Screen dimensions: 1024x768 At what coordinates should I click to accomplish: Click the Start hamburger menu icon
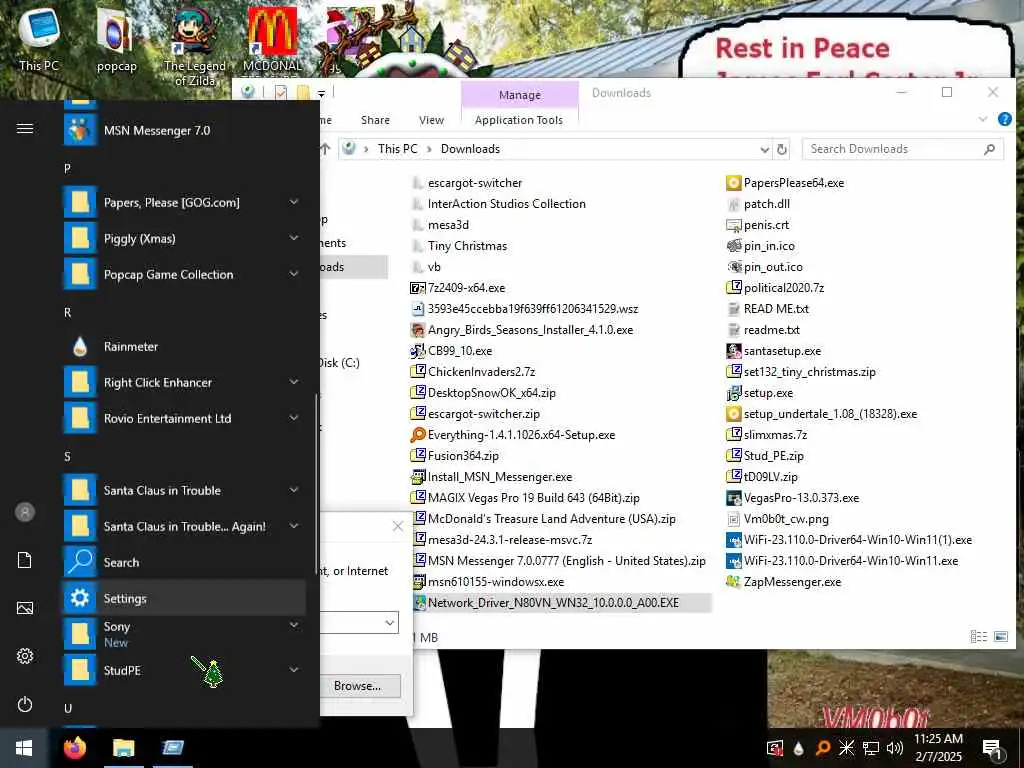click(25, 129)
